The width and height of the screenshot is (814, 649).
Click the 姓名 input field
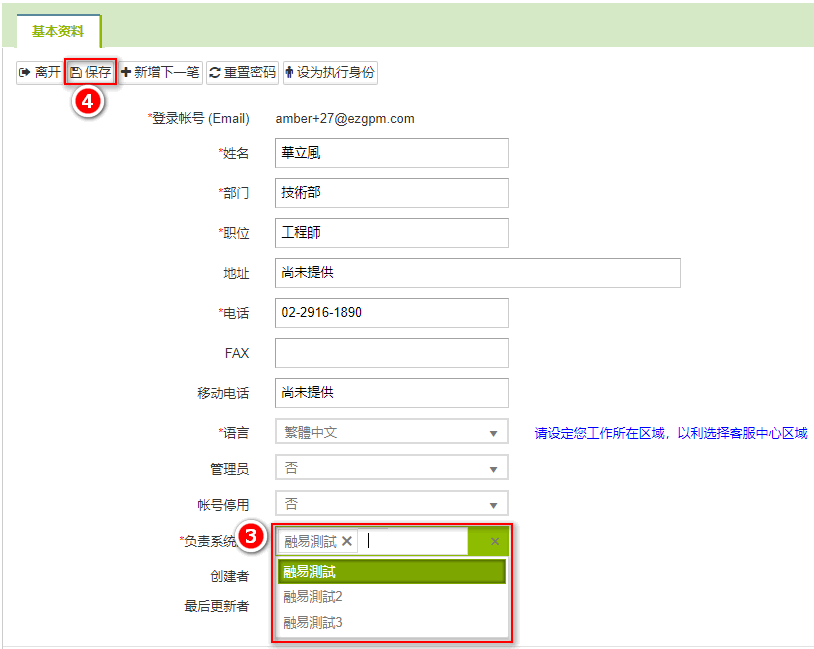[x=392, y=153]
